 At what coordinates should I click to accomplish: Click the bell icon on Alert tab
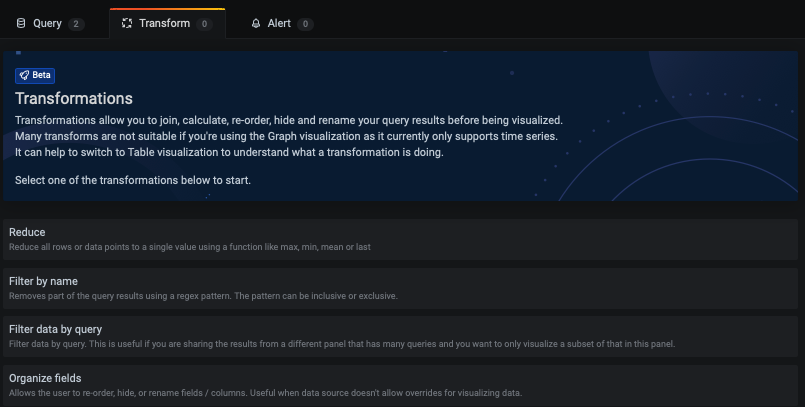(x=256, y=23)
